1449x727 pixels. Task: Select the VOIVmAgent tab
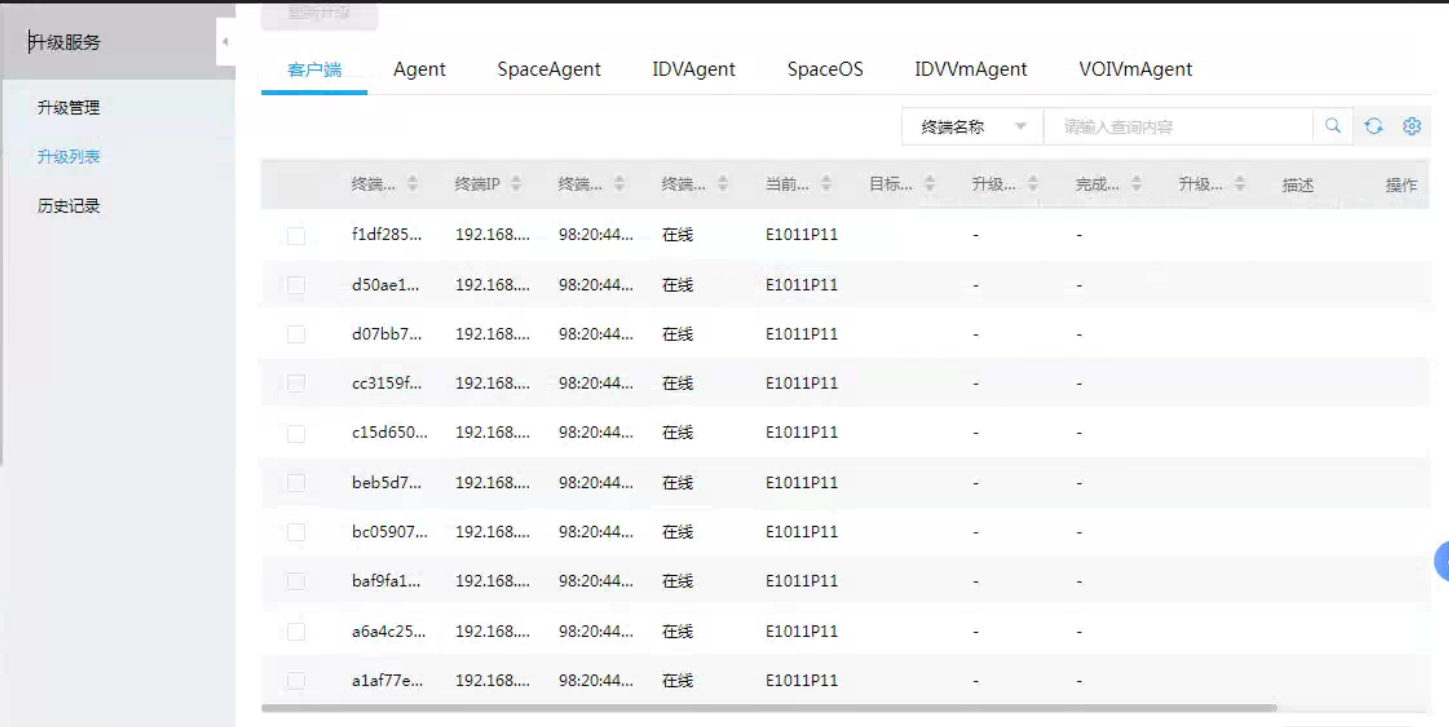coord(1135,69)
